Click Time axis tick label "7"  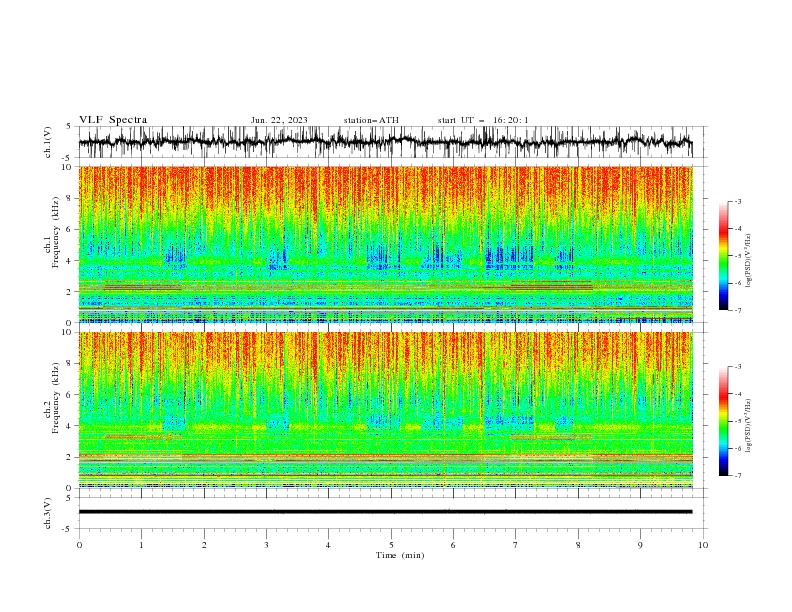516,545
